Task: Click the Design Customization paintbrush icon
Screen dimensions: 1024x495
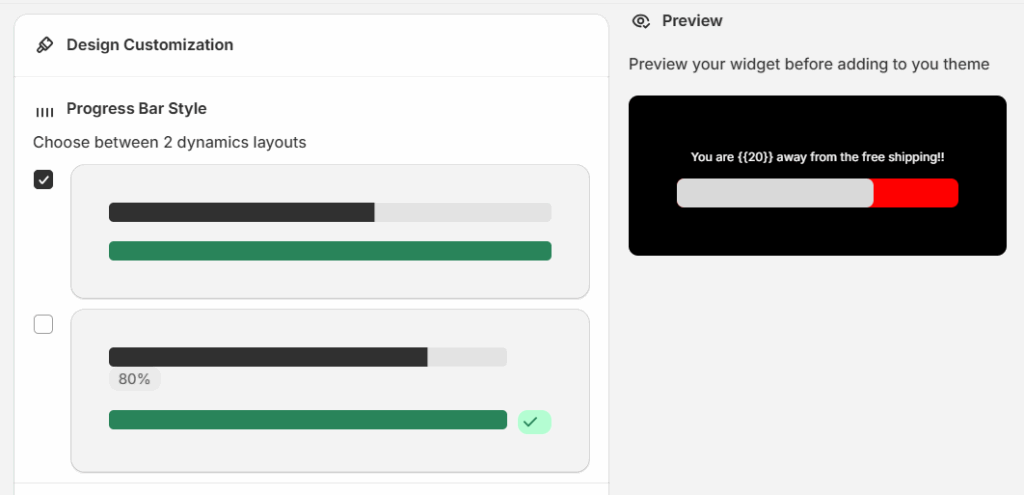Action: click(x=44, y=45)
